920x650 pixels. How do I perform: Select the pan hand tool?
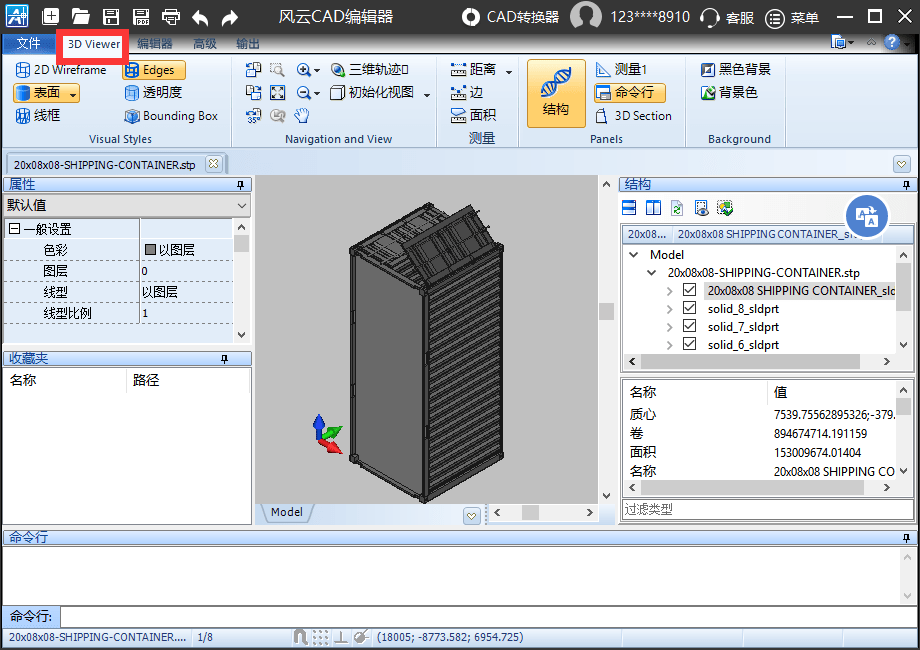click(302, 116)
